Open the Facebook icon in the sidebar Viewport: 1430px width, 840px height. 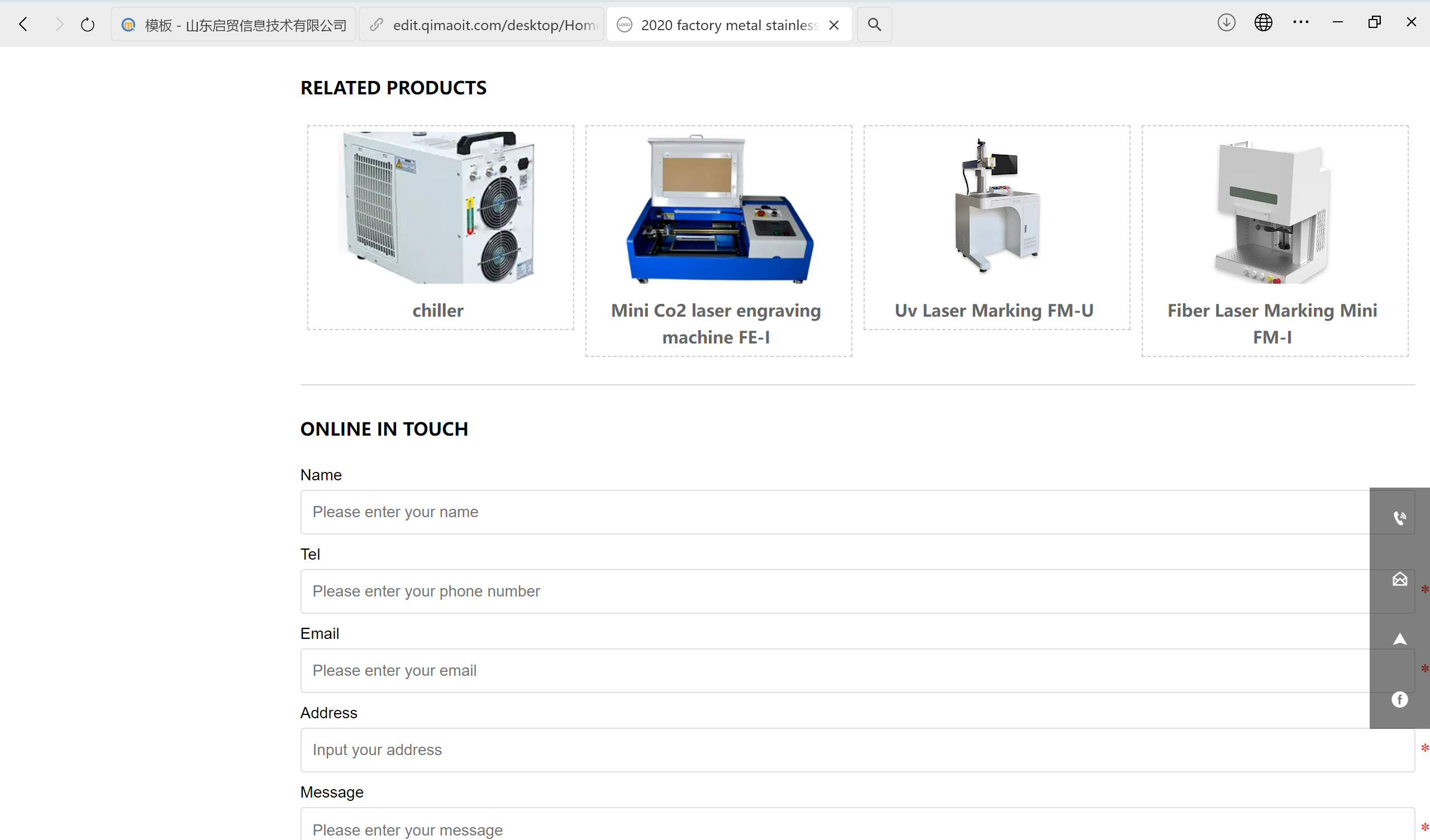coord(1399,699)
